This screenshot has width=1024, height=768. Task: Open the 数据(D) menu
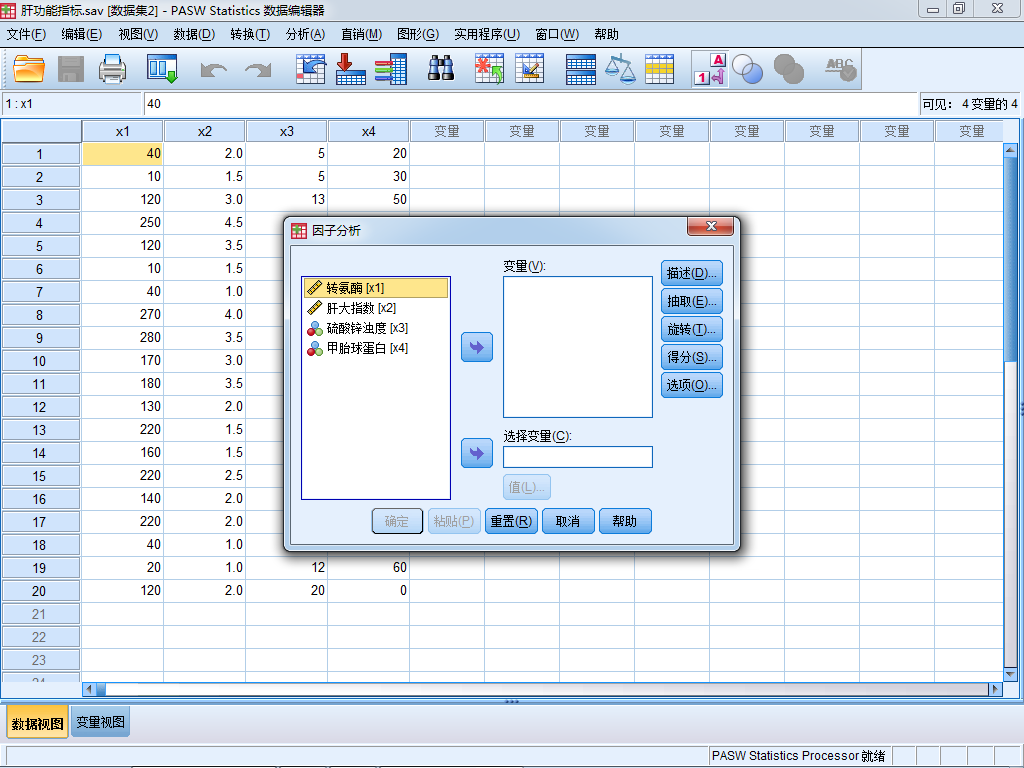pyautogui.click(x=195, y=35)
